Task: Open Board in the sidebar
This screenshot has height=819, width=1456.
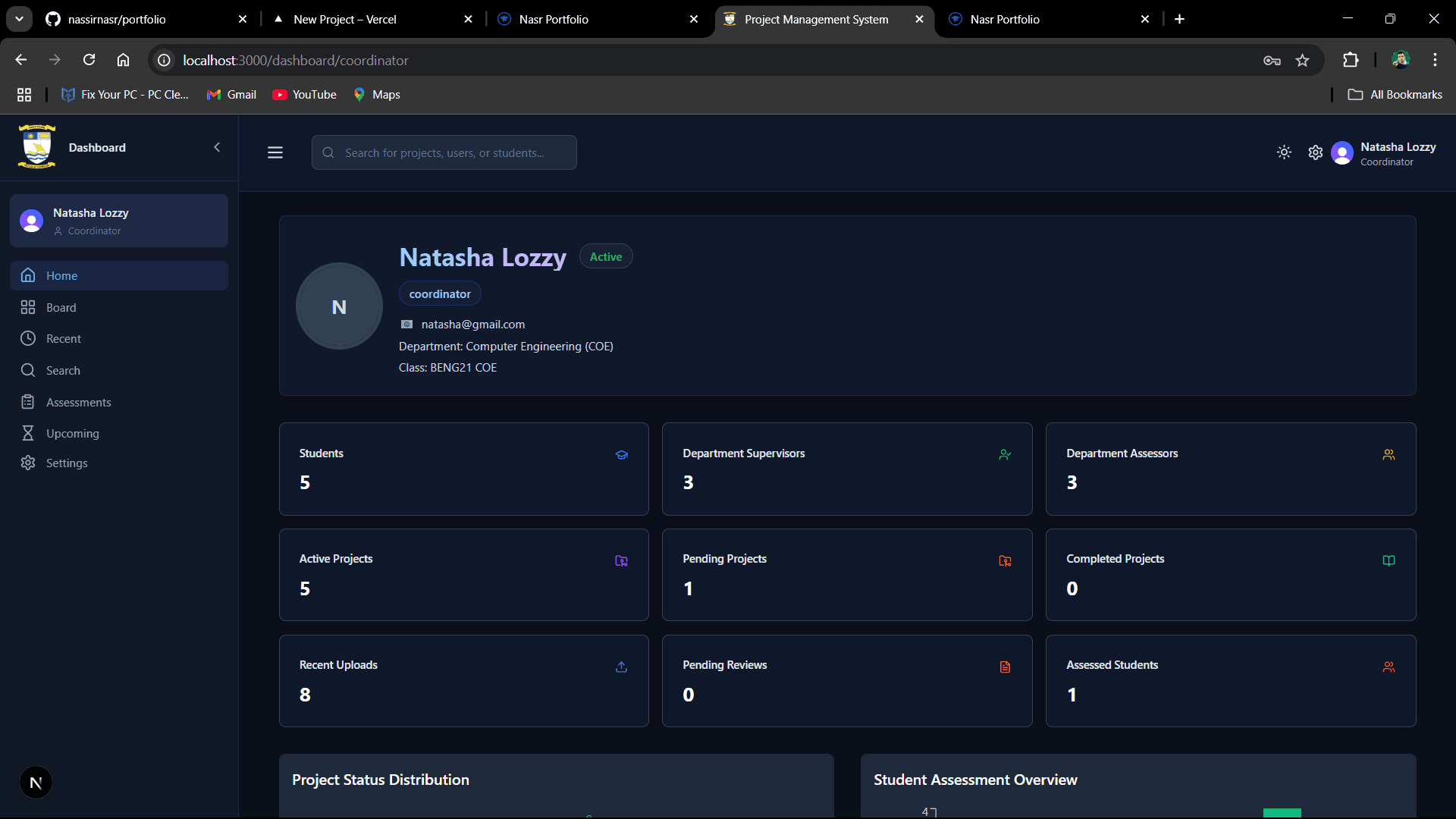Action: click(x=61, y=307)
